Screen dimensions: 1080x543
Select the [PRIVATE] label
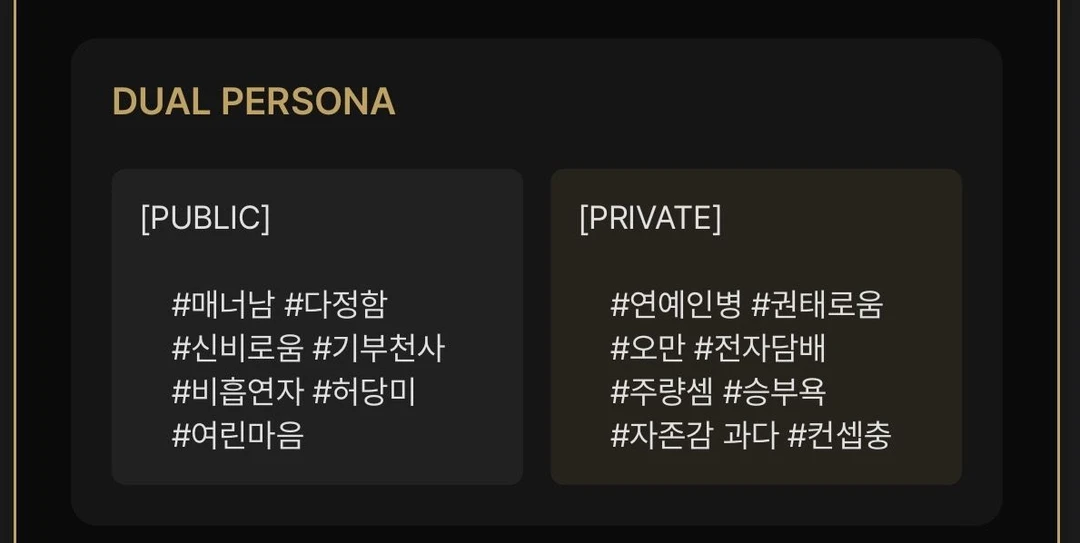650,218
